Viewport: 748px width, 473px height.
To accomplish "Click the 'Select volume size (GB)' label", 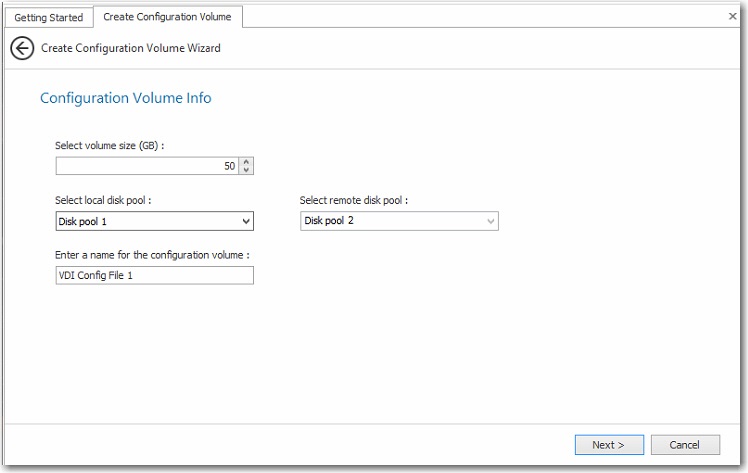I will click(109, 146).
